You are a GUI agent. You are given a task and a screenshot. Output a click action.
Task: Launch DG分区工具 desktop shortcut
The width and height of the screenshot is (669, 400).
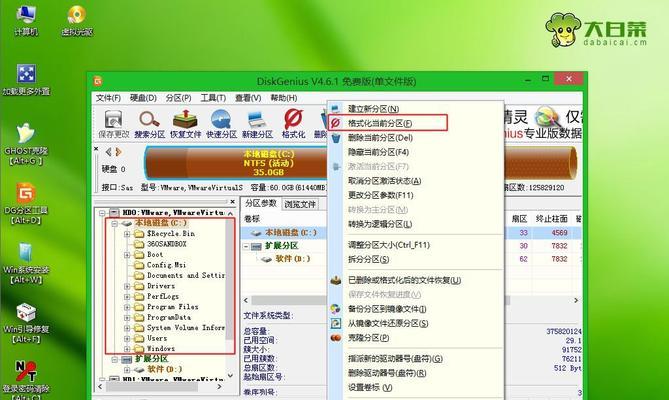click(26, 203)
